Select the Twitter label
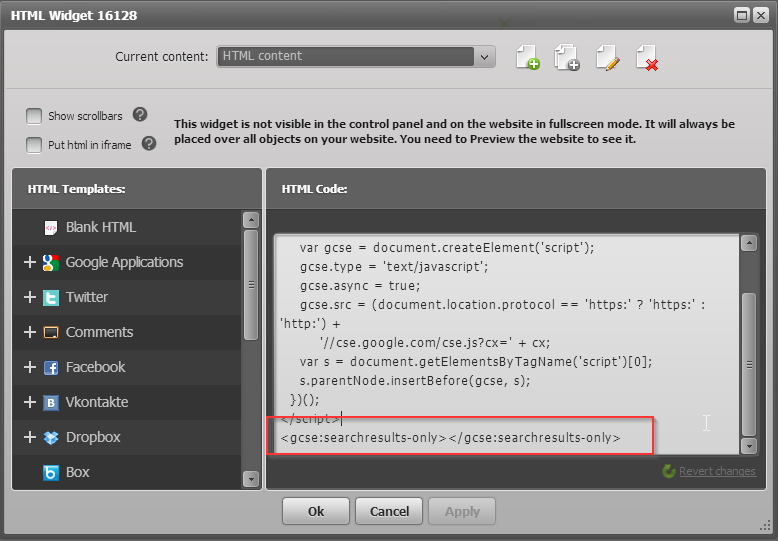Viewport: 778px width, 541px height. [x=87, y=297]
